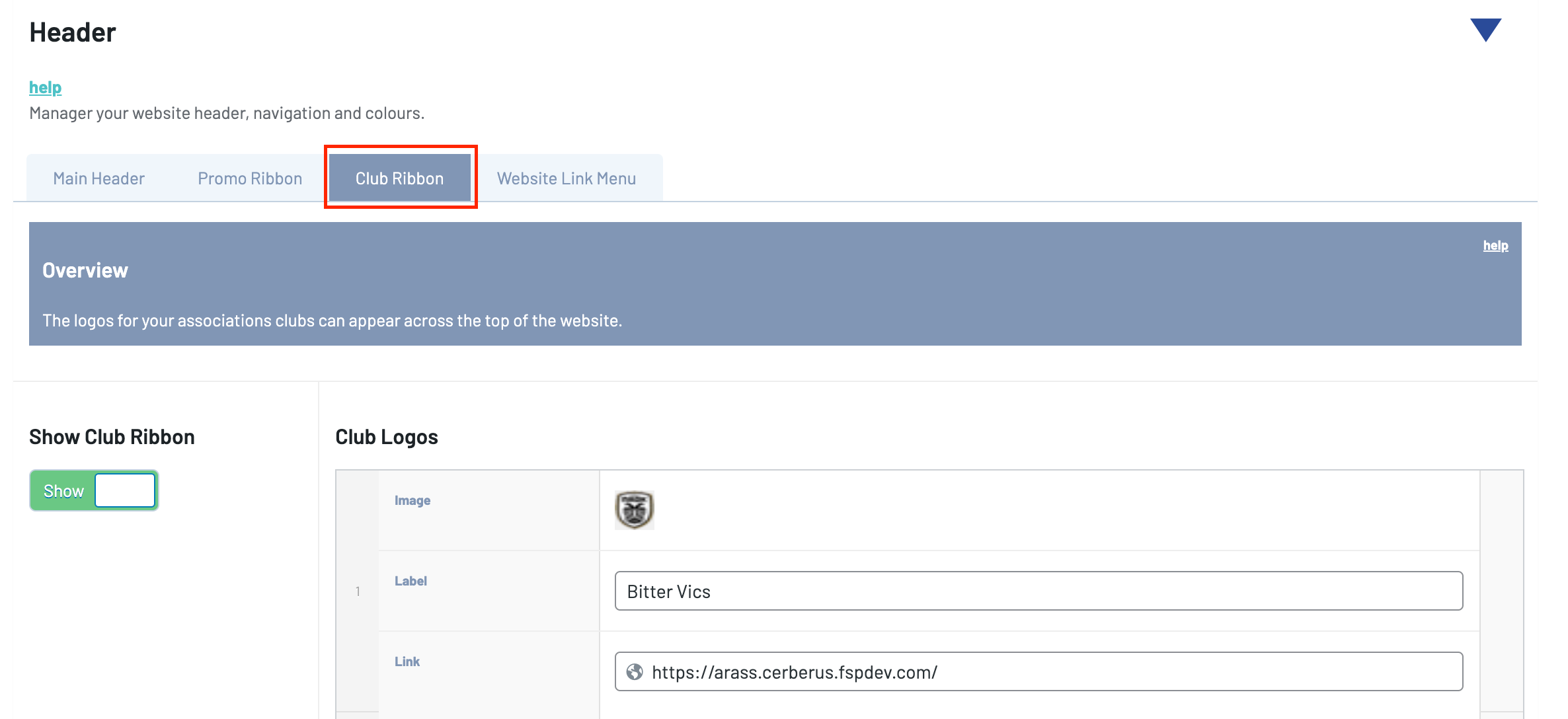Click the Club Logos heading
1568x719 pixels.
click(x=387, y=437)
